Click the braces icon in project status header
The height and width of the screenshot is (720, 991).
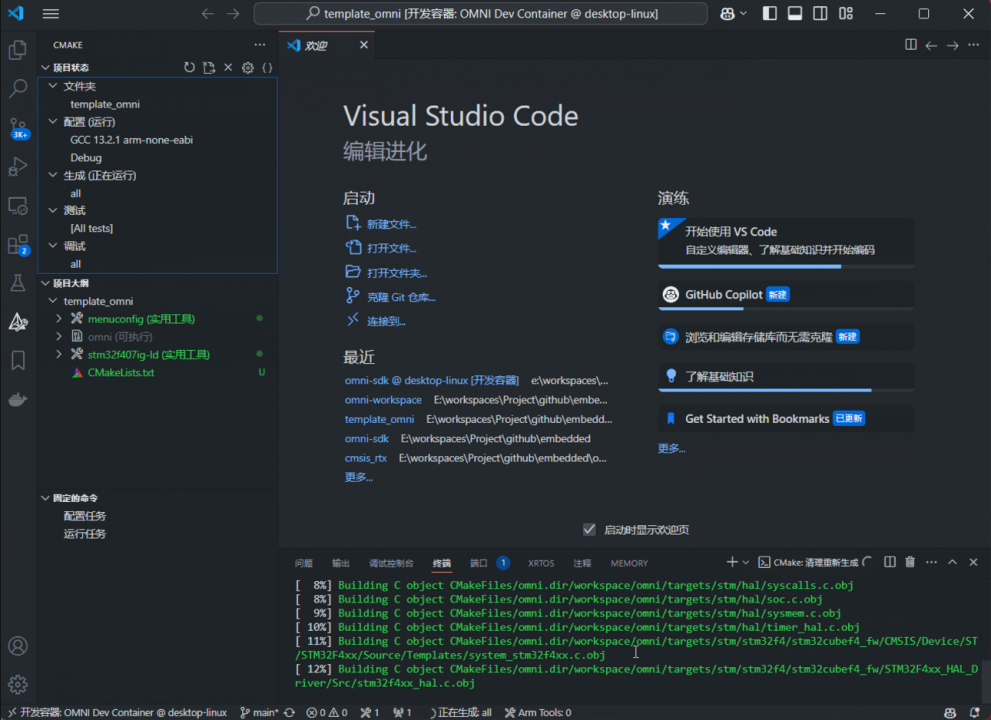(267, 67)
